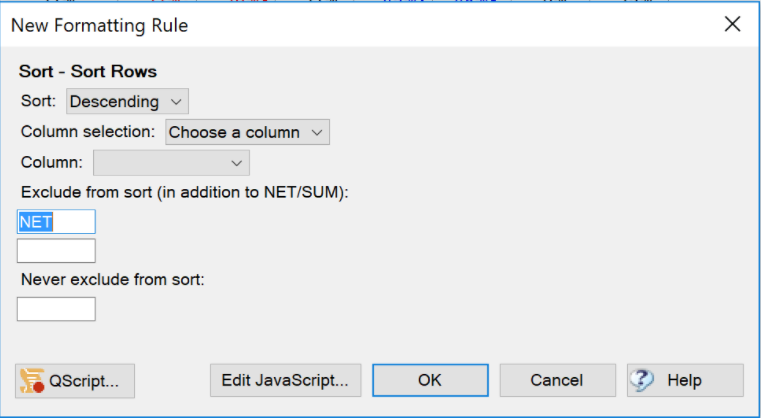761x418 pixels.
Task: Click the Exclude from sort label
Action: [x=184, y=192]
